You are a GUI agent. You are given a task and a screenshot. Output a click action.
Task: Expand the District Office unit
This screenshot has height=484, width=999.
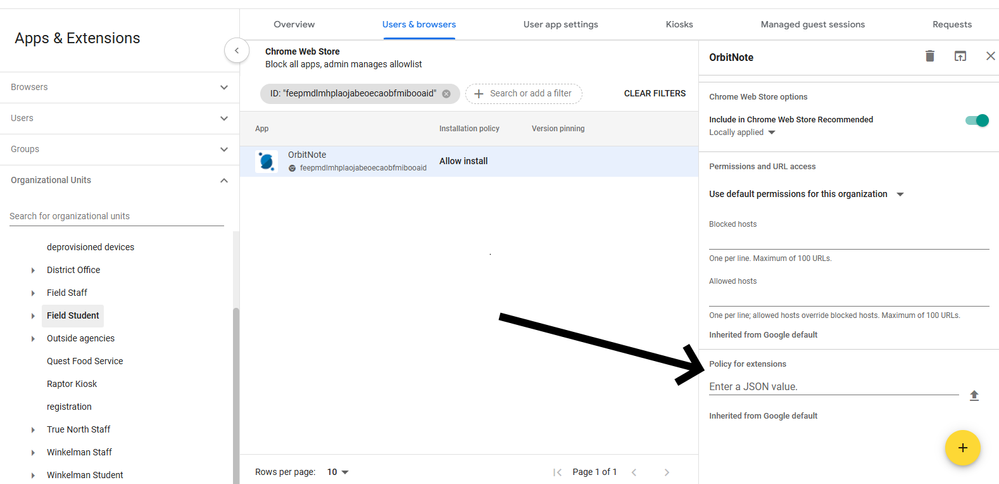[33, 270]
